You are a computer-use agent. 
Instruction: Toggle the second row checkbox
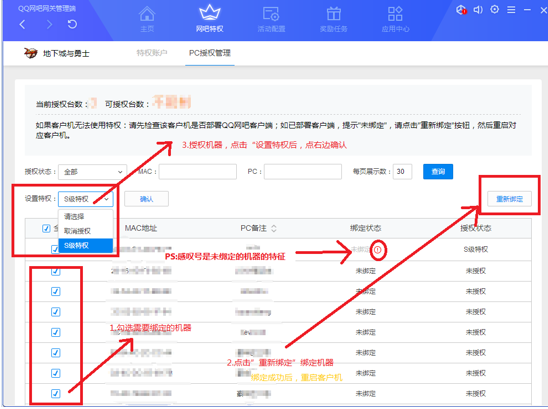56,271
